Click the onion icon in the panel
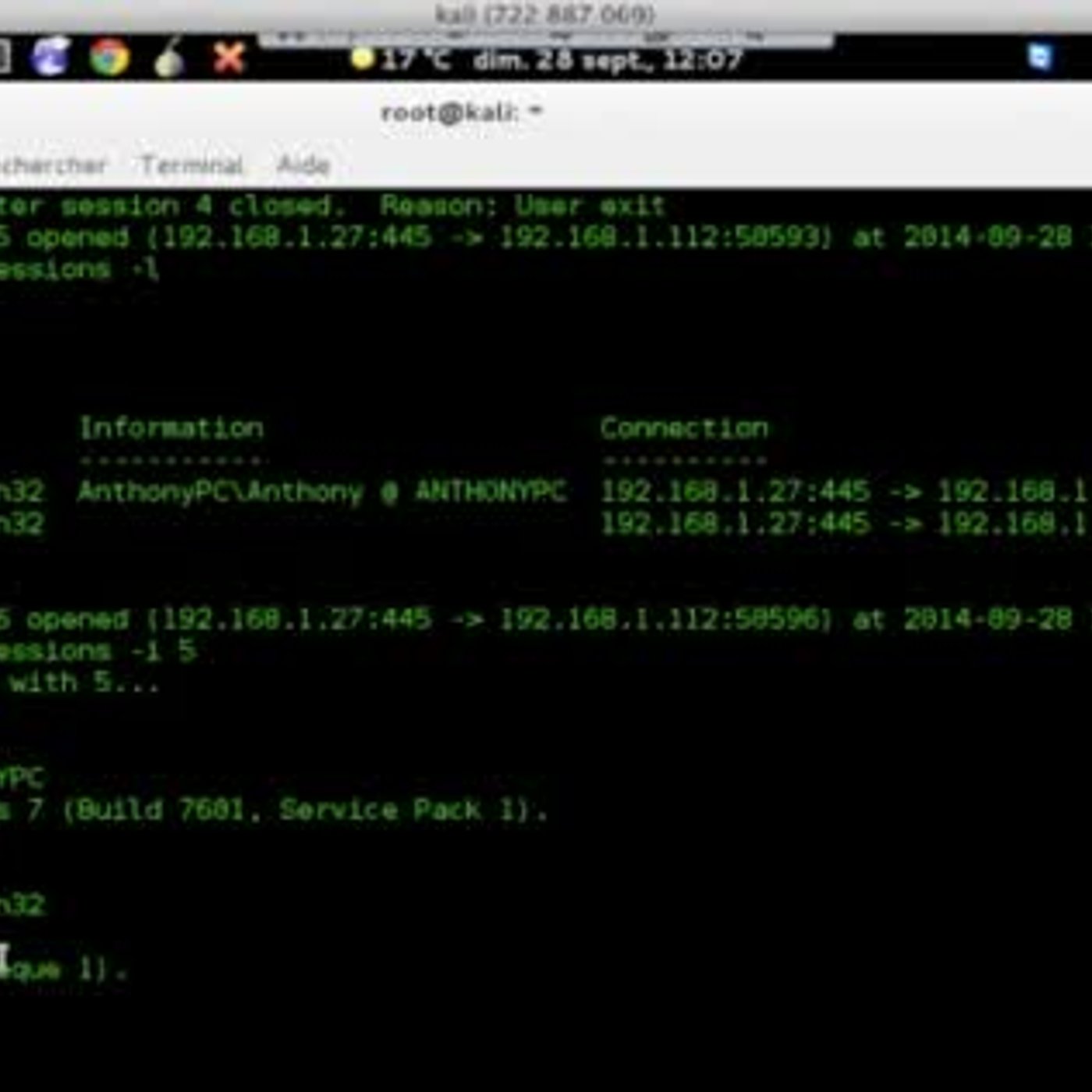 click(x=168, y=58)
